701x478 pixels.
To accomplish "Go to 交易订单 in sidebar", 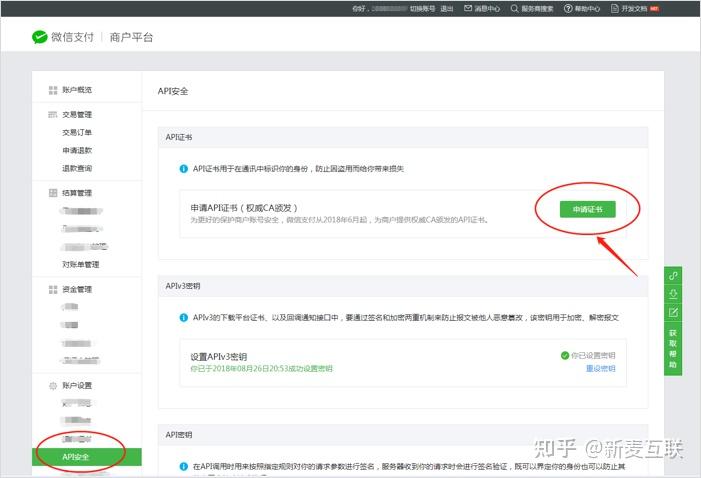I will point(77,132).
